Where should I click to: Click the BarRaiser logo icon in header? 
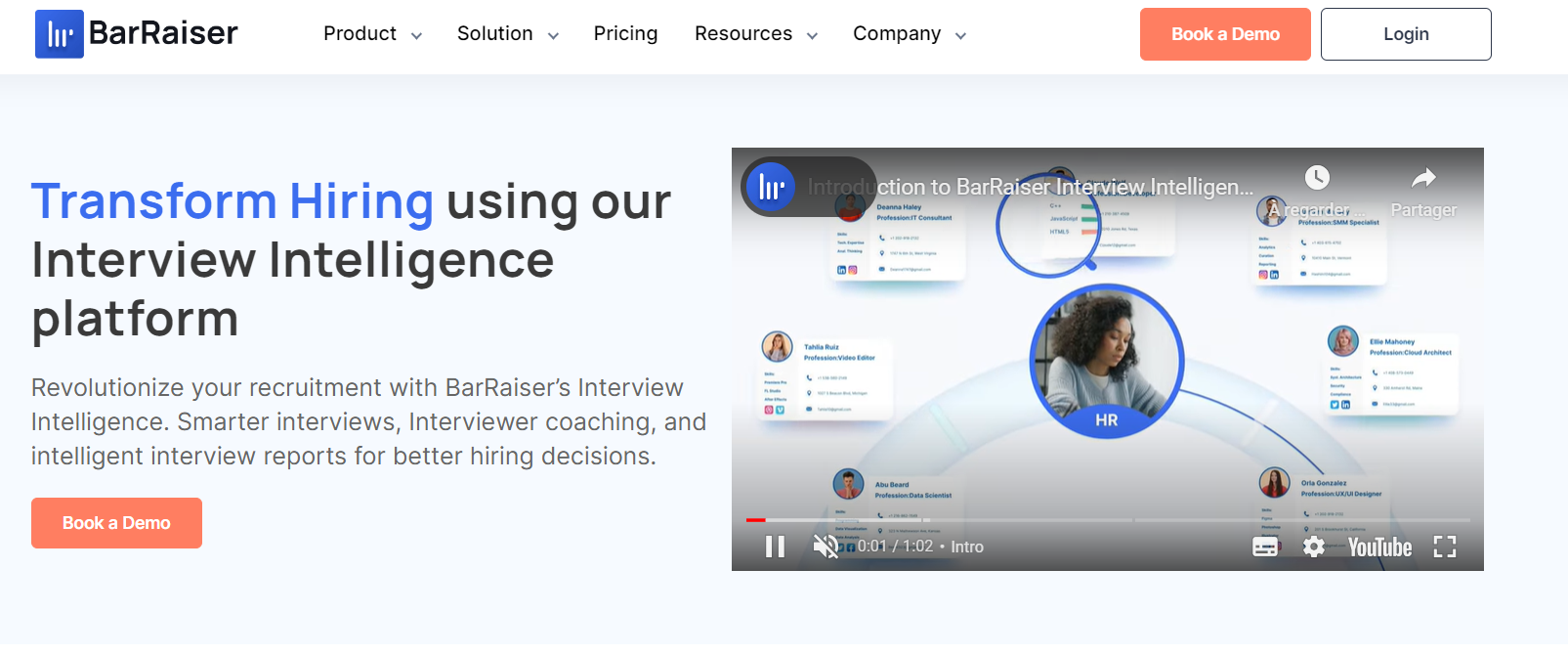60,34
